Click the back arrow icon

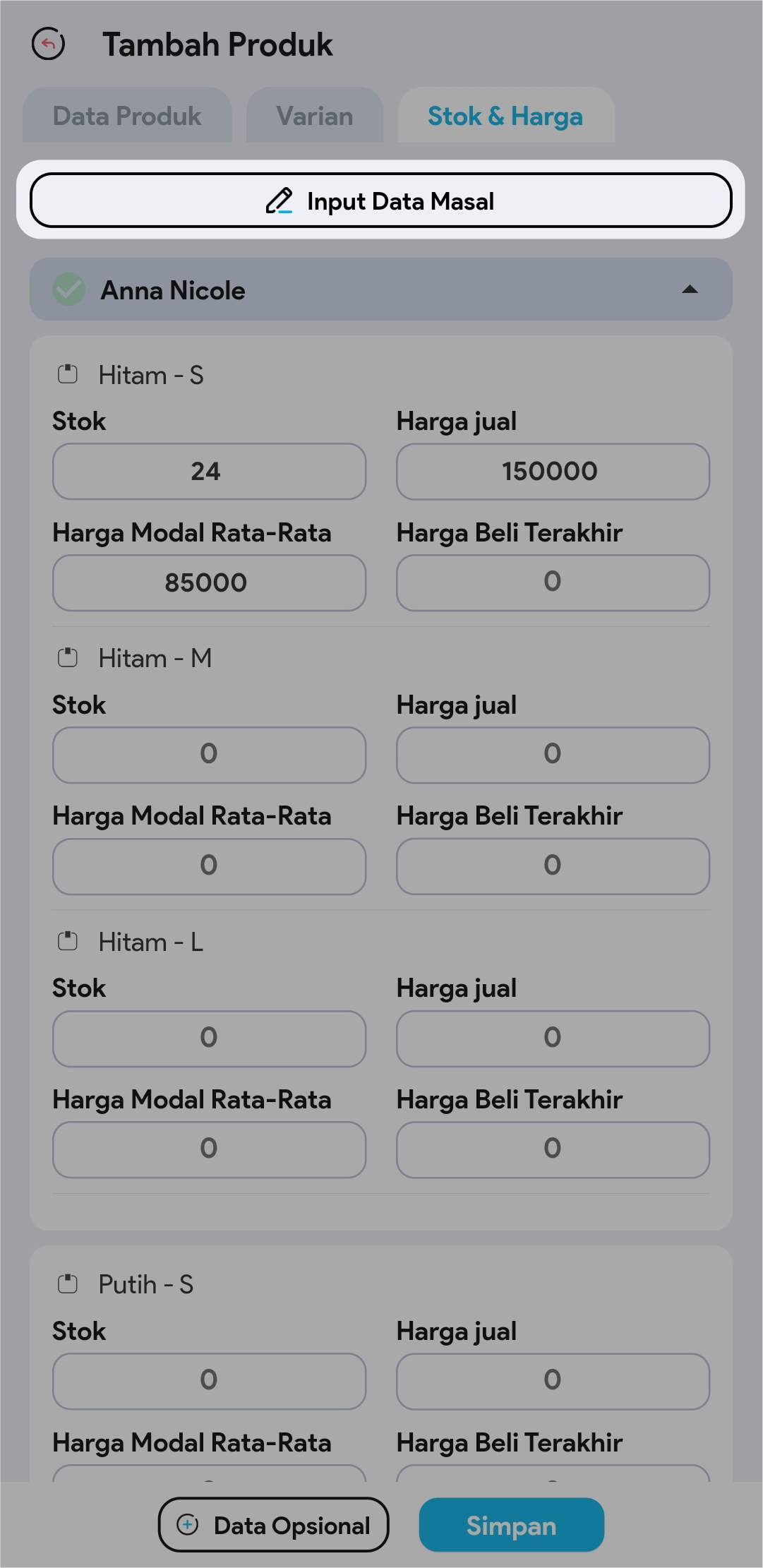(x=49, y=44)
